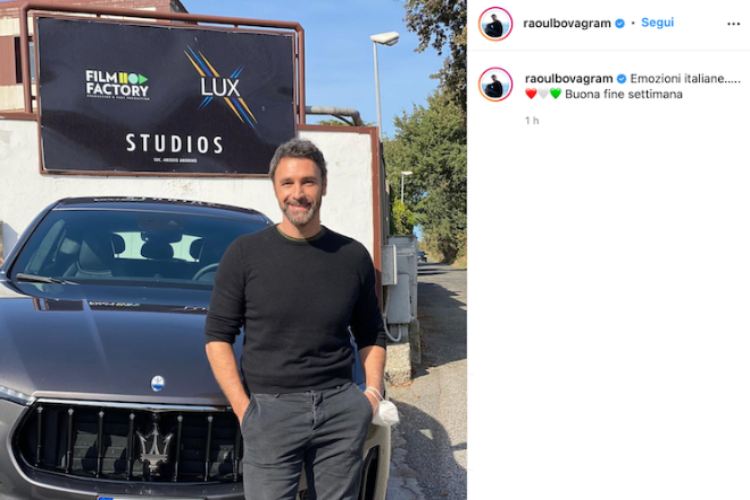Open raoulbovagram profile from the header username
The width and height of the screenshot is (750, 500).
click(x=567, y=23)
